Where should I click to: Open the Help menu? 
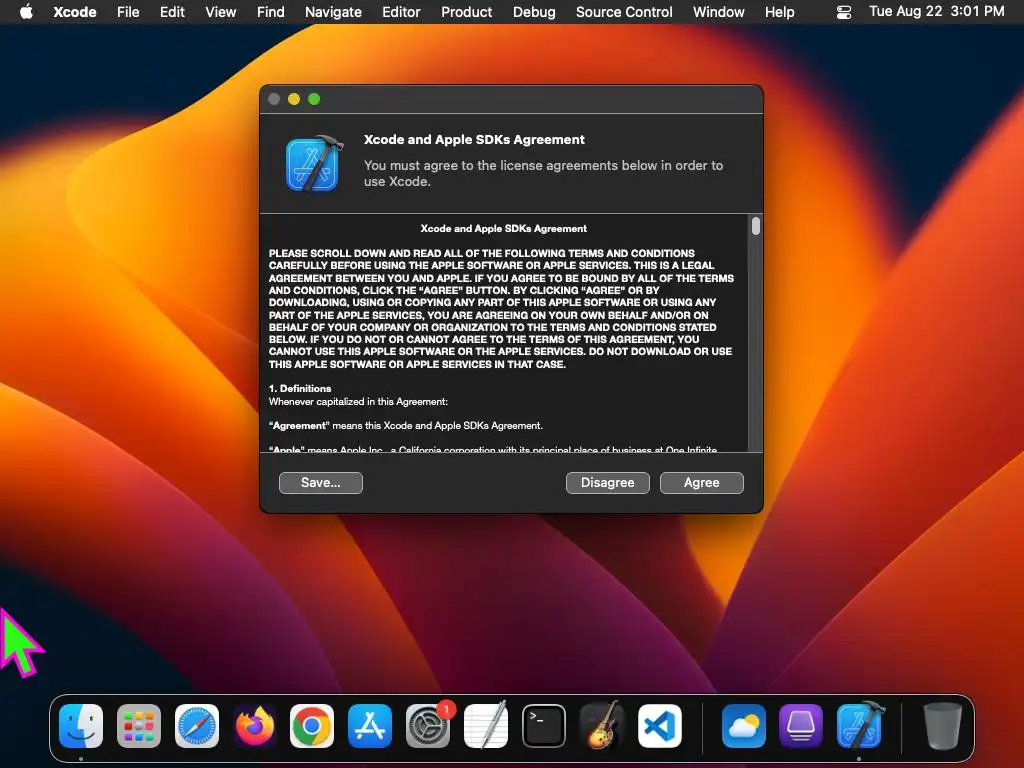[780, 12]
